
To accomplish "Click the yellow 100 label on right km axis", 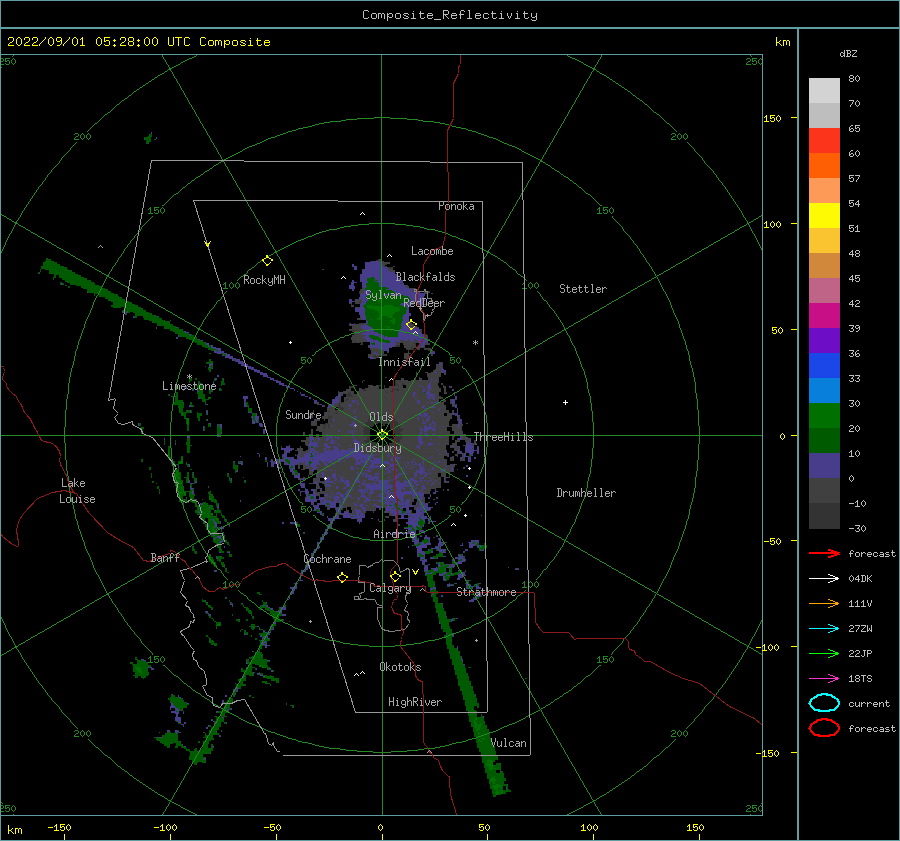I will pyautogui.click(x=772, y=224).
